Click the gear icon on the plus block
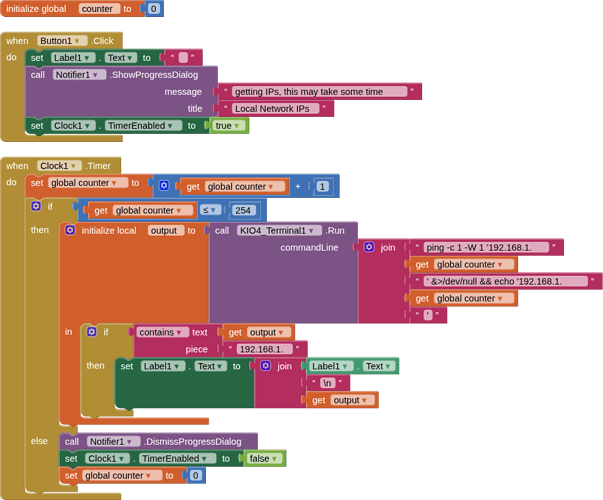 point(164,186)
